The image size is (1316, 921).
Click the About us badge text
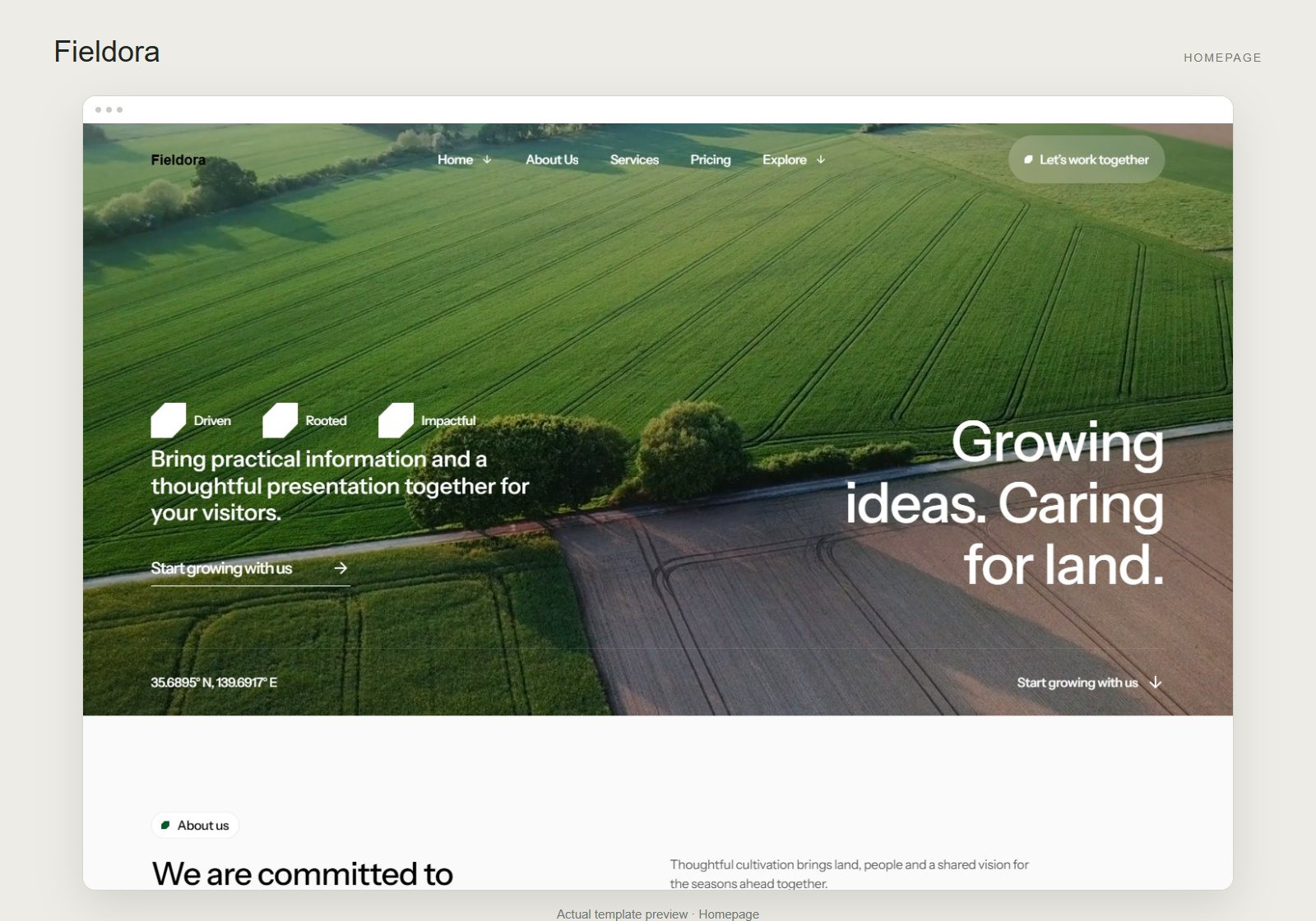point(203,826)
